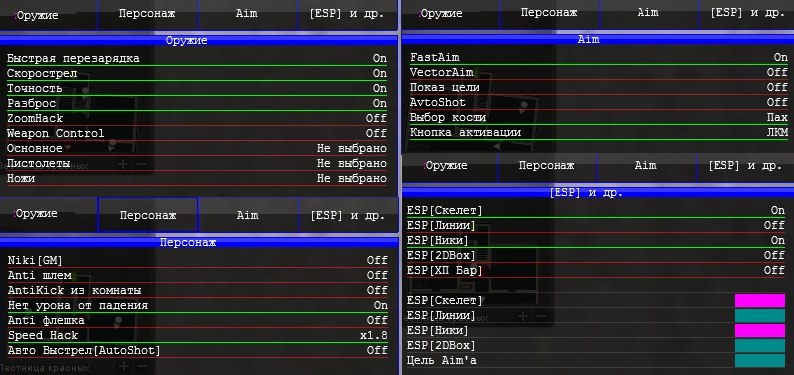
Task: Turn on Anti флешка
Action: click(x=197, y=320)
